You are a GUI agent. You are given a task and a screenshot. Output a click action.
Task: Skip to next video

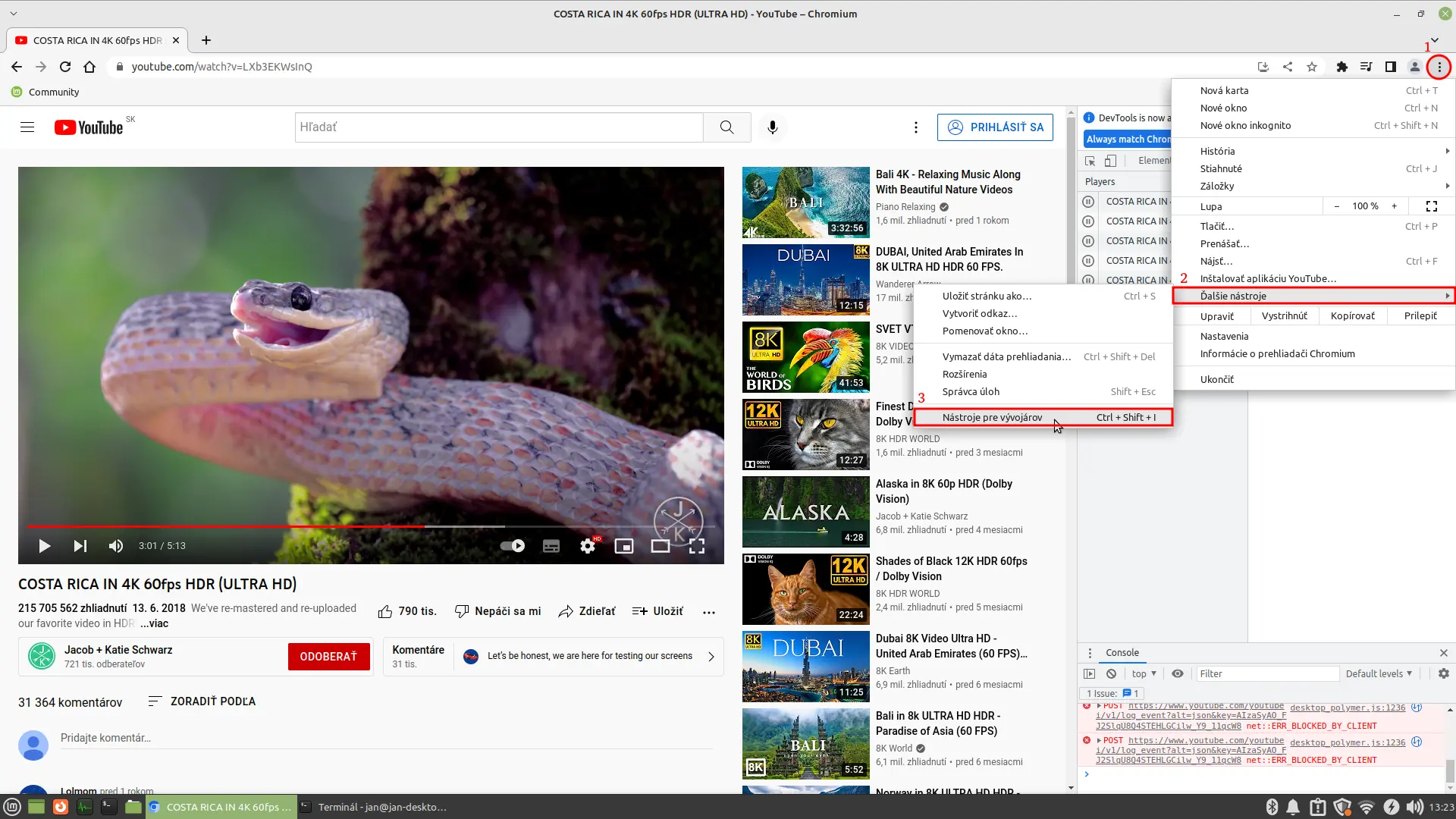pyautogui.click(x=80, y=546)
